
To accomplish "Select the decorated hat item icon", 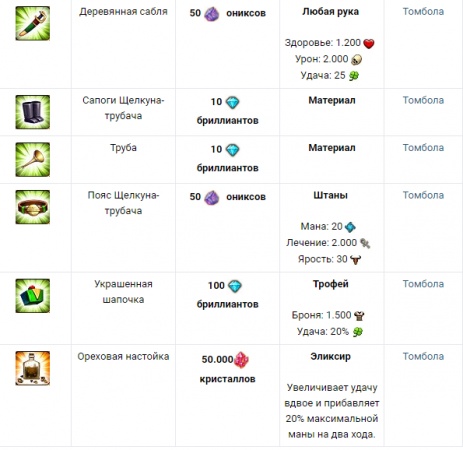I will click(33, 296).
